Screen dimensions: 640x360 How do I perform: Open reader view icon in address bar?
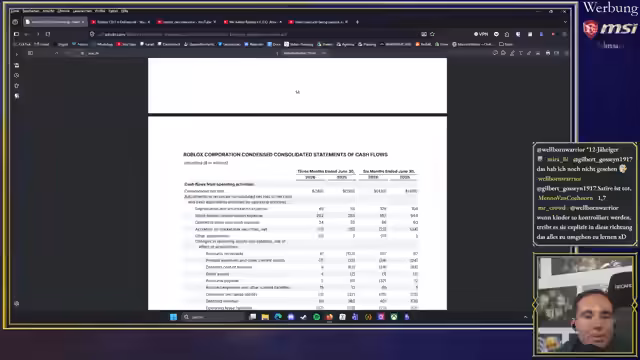[424, 34]
